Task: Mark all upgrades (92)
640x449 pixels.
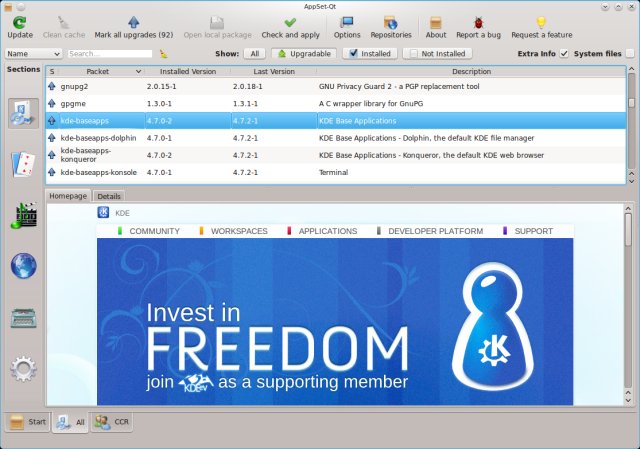Action: [133, 27]
